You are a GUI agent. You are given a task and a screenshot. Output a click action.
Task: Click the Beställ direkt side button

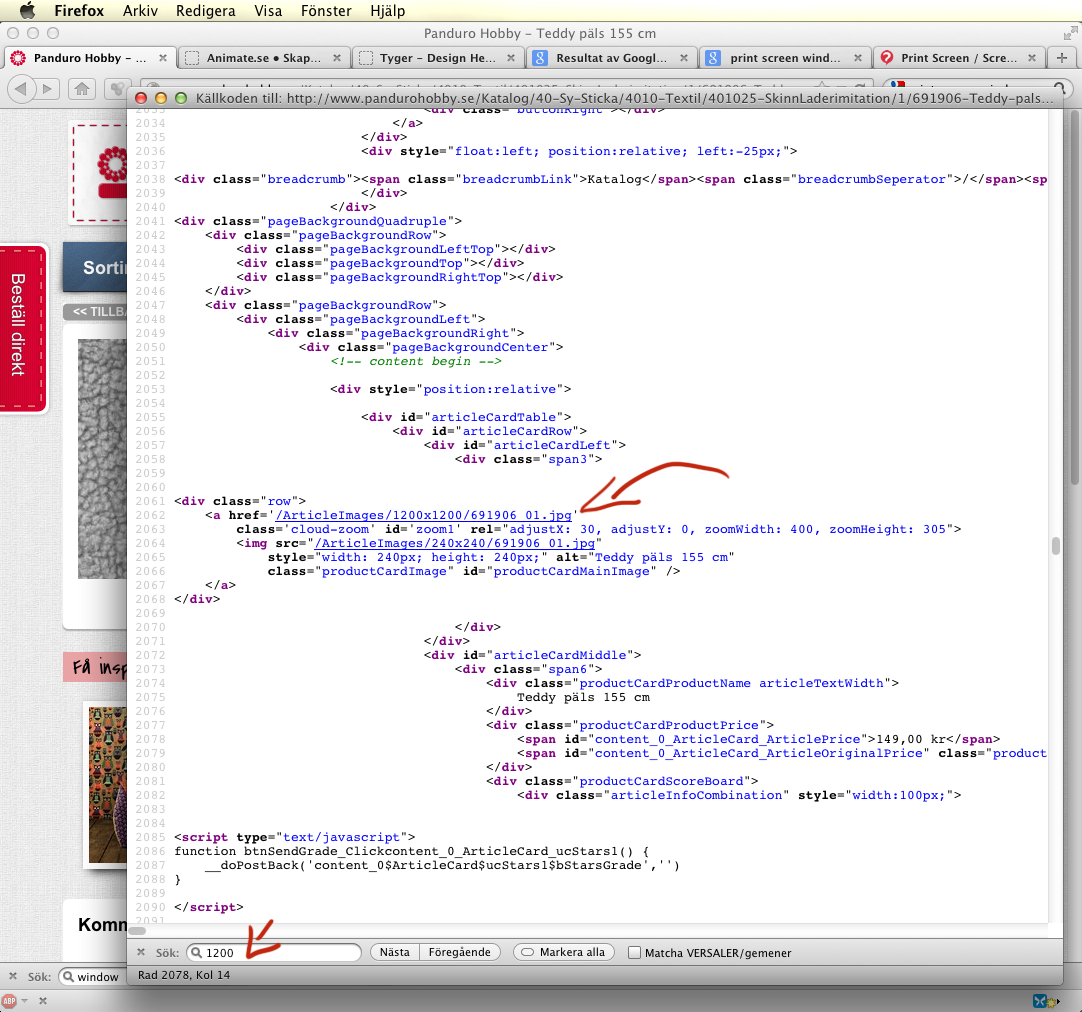tap(23, 328)
